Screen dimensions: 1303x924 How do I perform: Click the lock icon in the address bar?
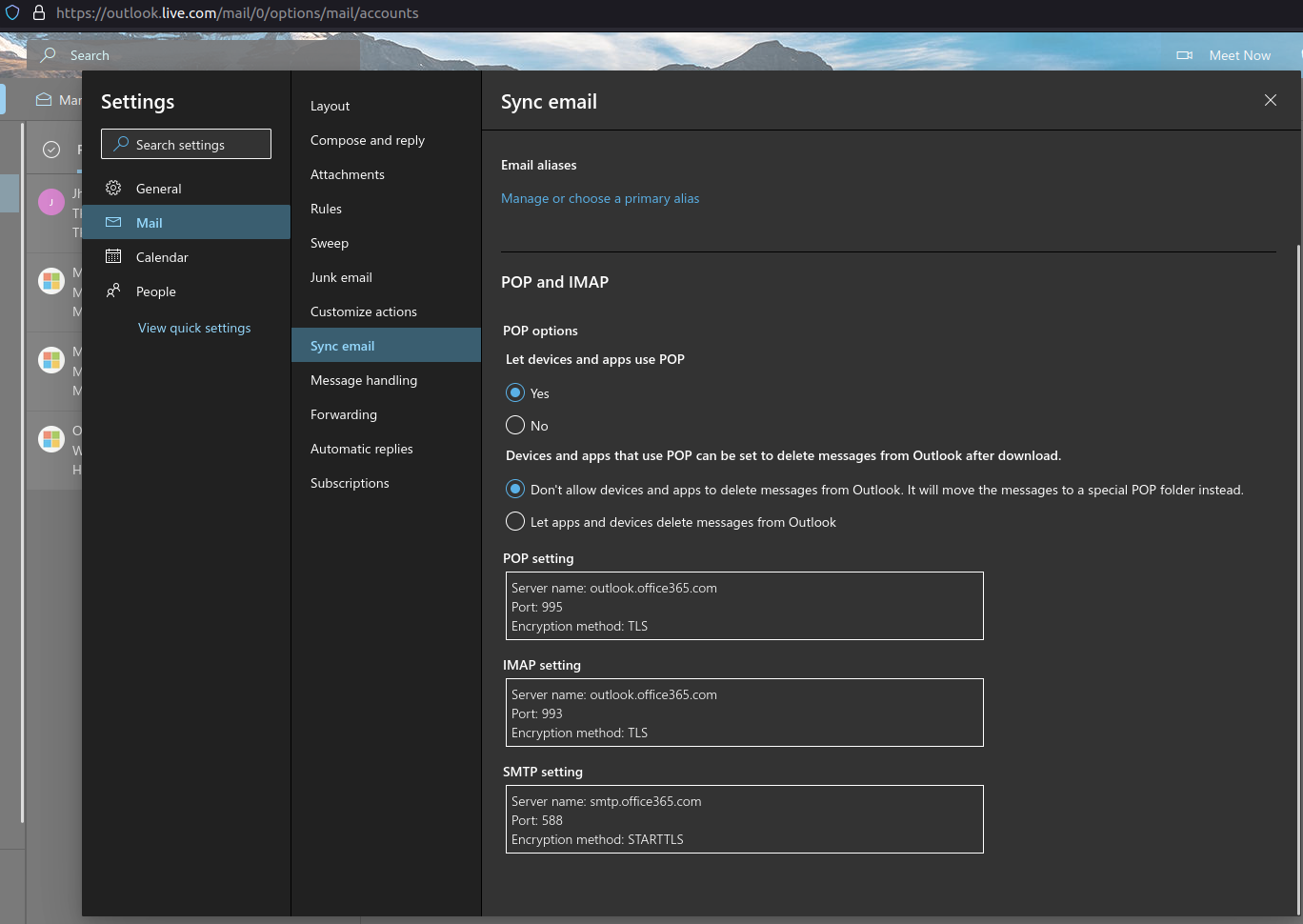point(38,13)
